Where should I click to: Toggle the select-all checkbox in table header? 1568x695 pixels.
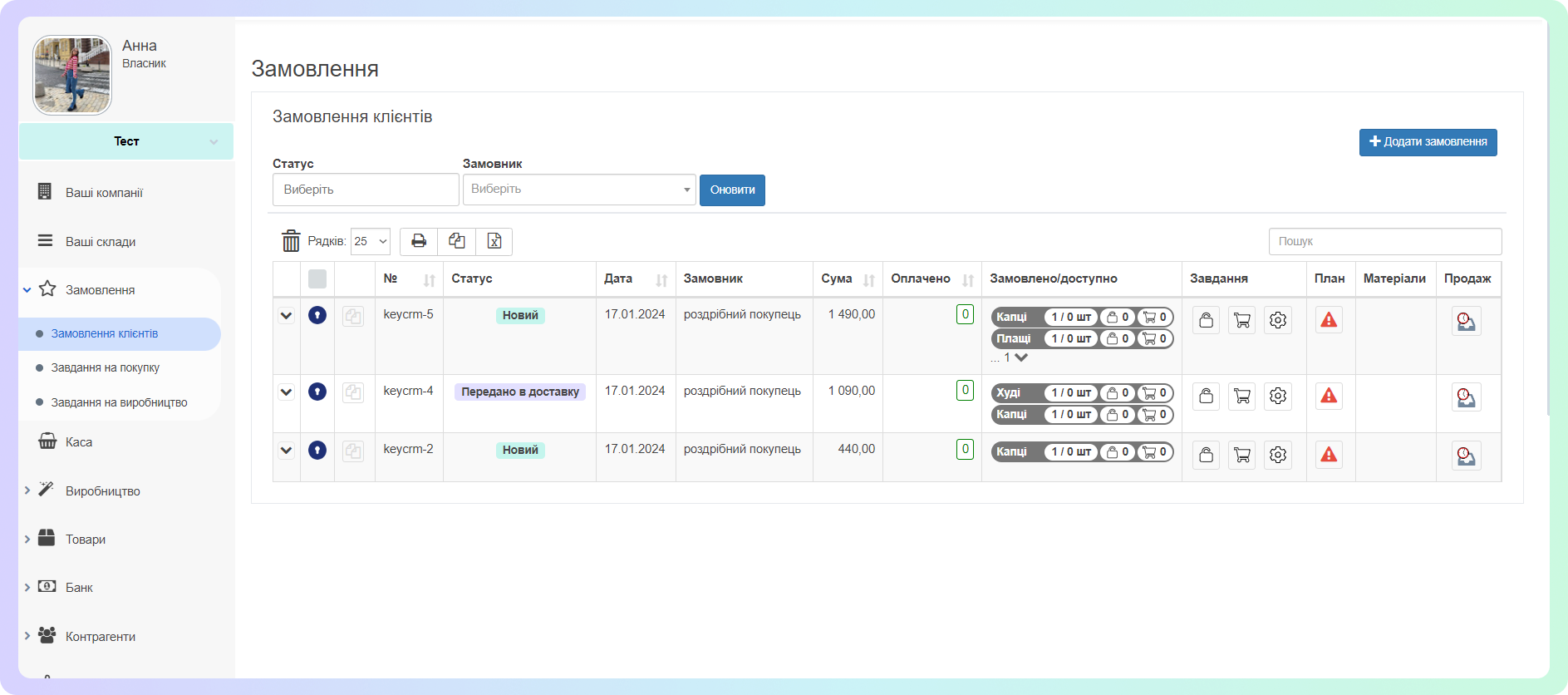pos(317,279)
